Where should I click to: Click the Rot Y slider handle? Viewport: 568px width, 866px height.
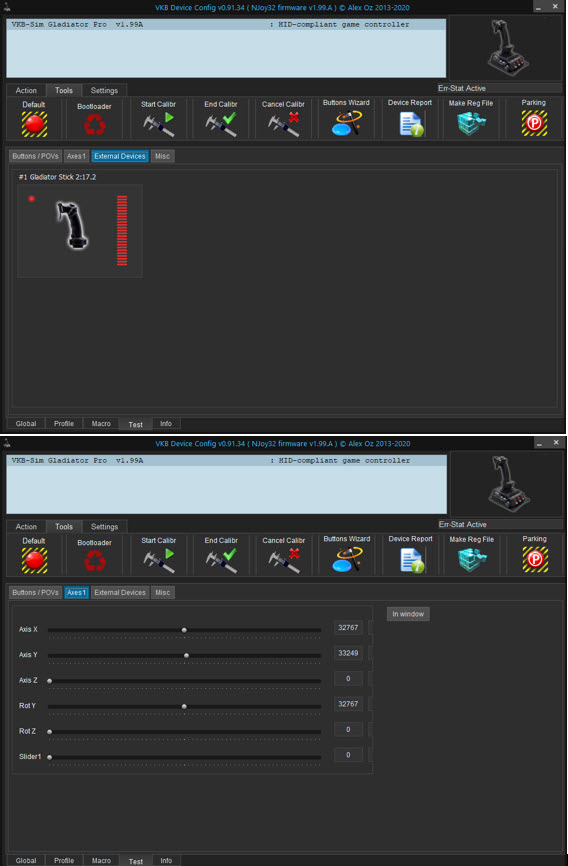pos(184,706)
